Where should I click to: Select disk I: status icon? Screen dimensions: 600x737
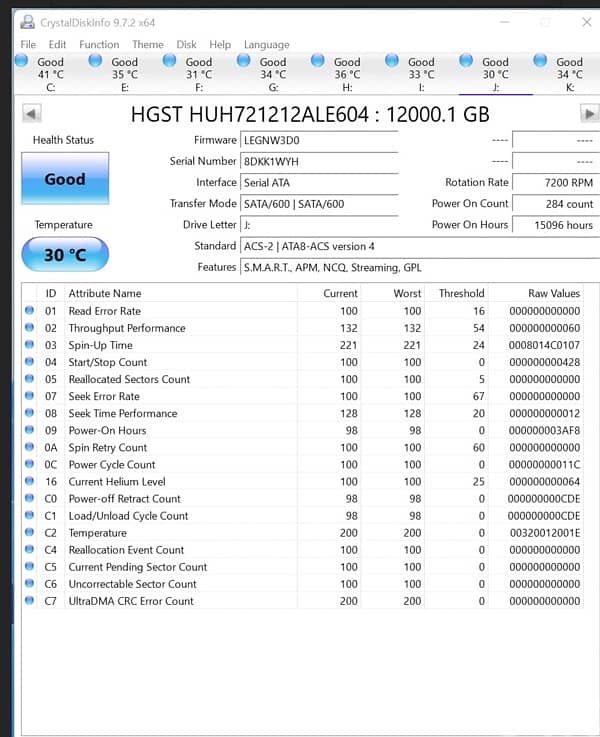(392, 60)
